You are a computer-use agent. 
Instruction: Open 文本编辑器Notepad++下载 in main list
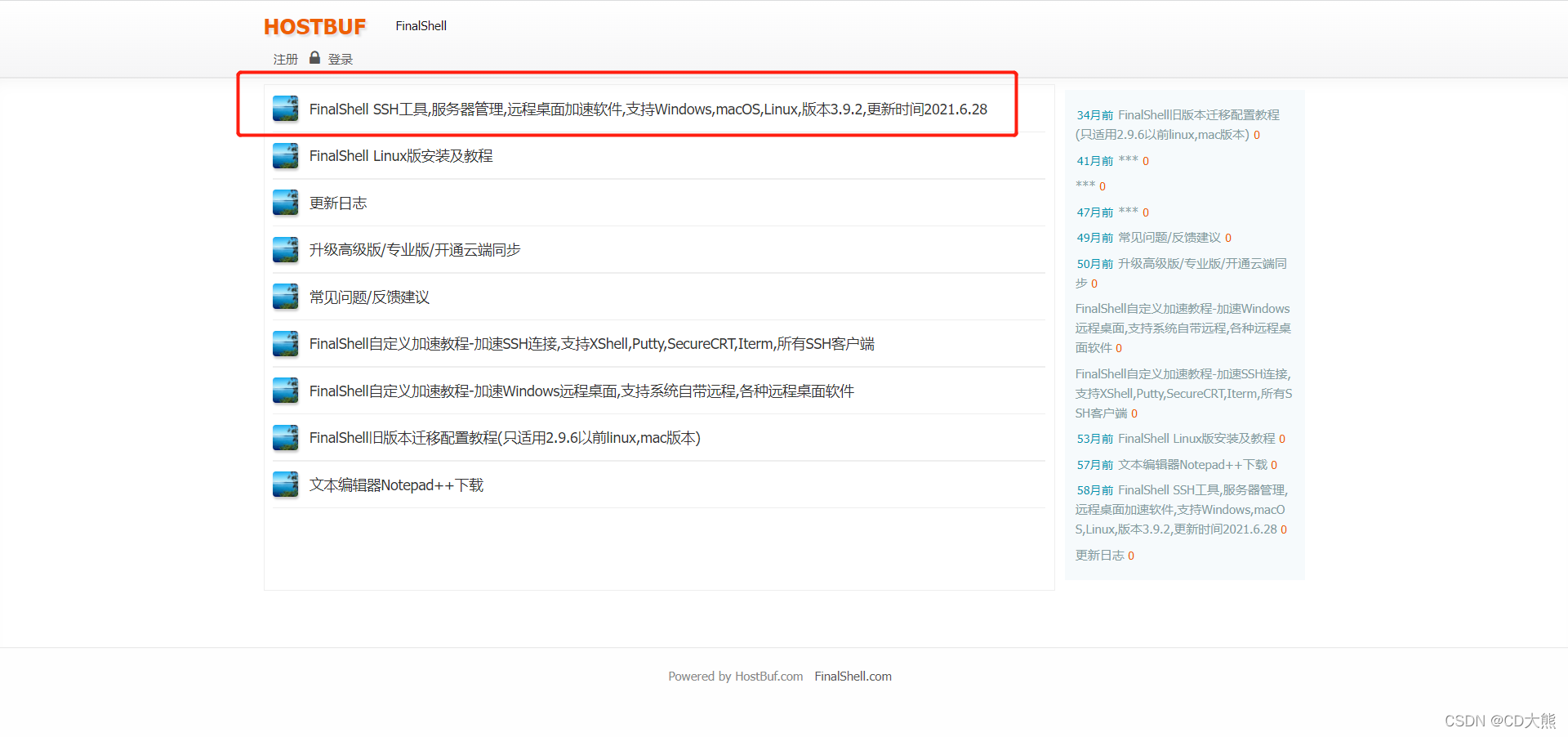[x=396, y=485]
